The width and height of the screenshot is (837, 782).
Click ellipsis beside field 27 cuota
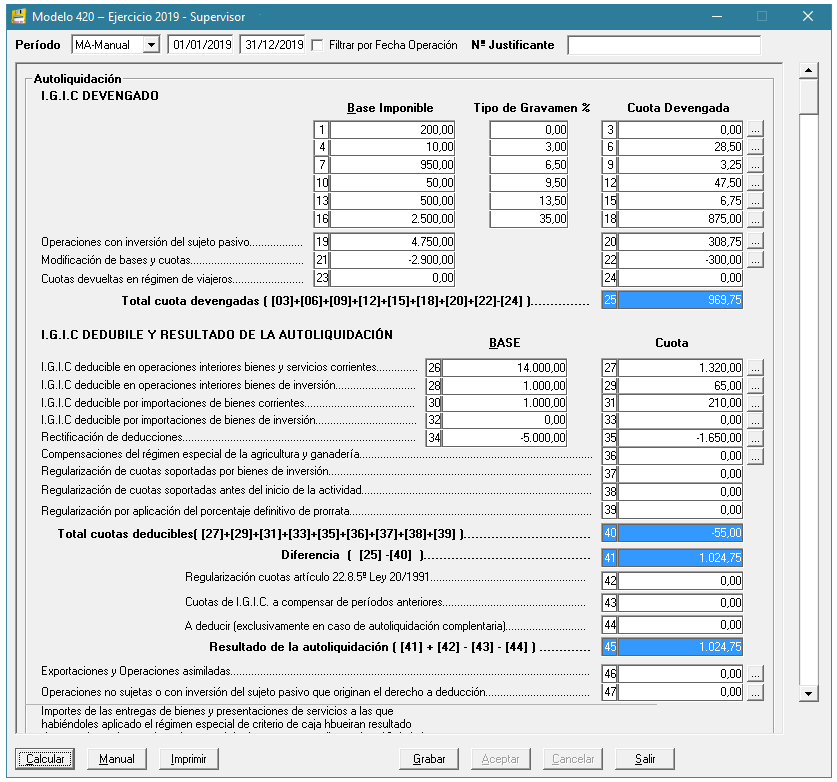coord(755,367)
